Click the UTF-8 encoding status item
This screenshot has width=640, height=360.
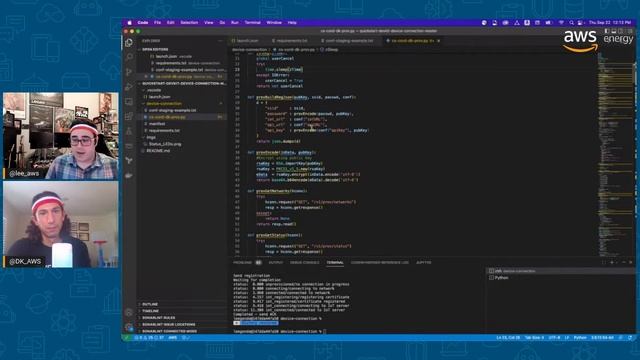(554, 338)
